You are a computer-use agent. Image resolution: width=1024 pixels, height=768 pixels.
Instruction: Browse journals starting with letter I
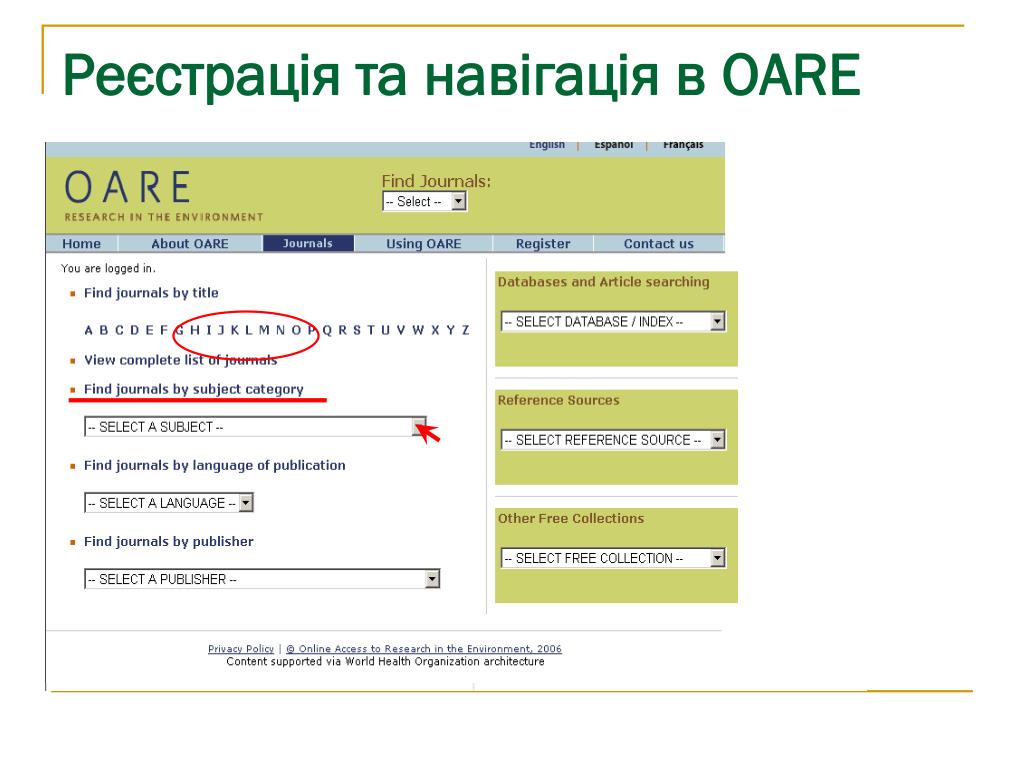[208, 330]
